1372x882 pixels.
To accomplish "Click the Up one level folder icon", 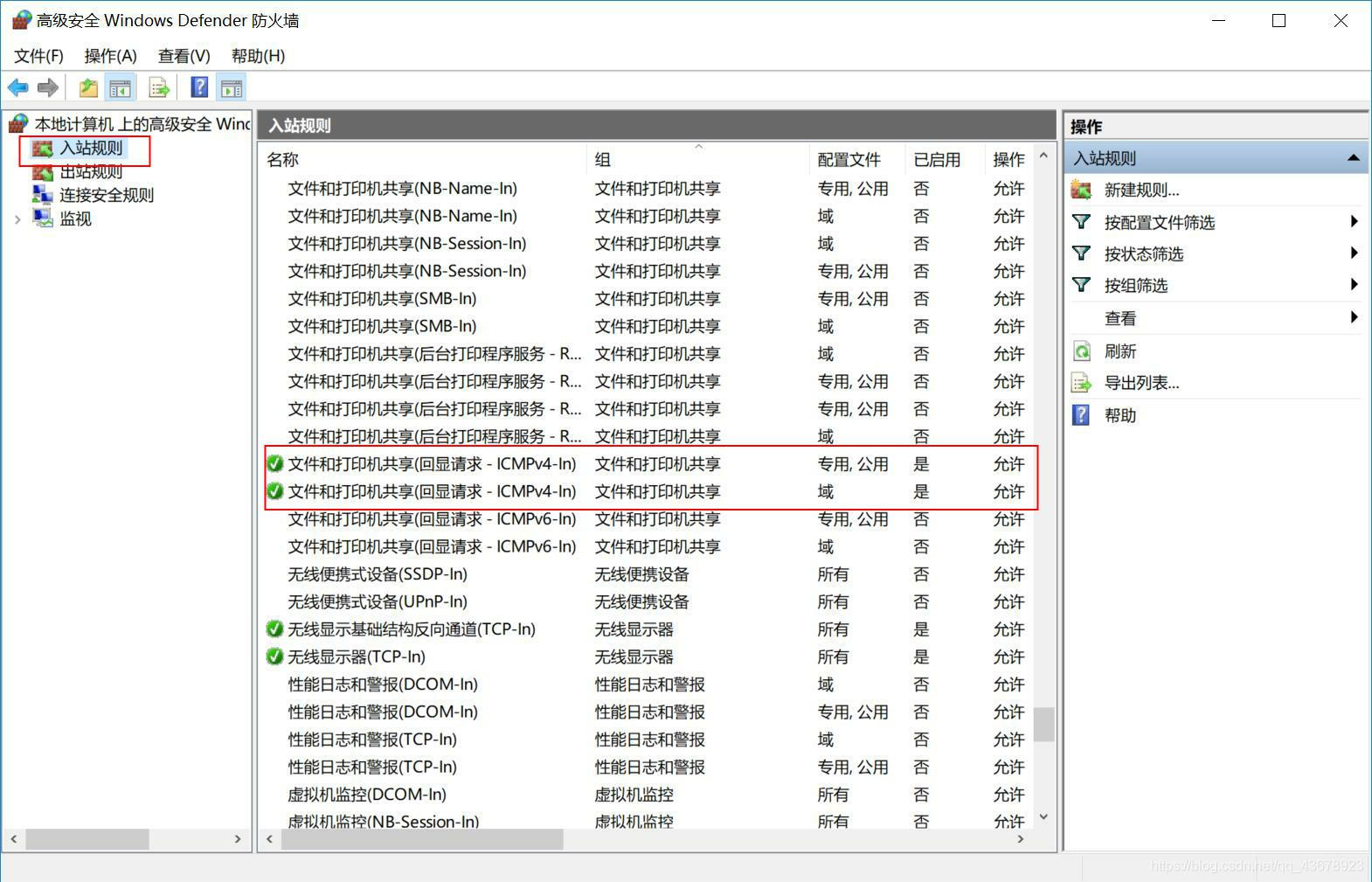I will tap(88, 87).
